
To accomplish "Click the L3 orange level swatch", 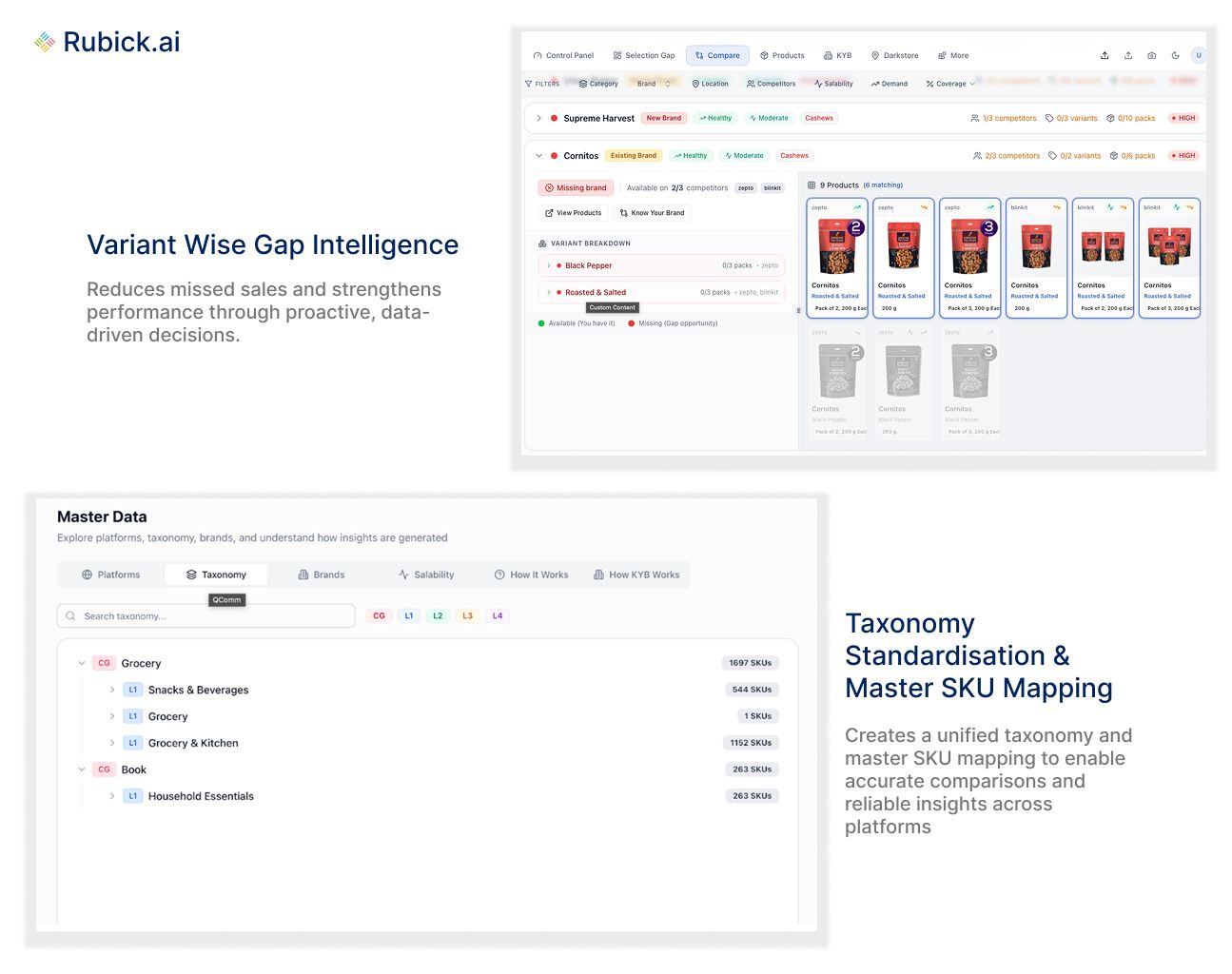I will coord(467,616).
